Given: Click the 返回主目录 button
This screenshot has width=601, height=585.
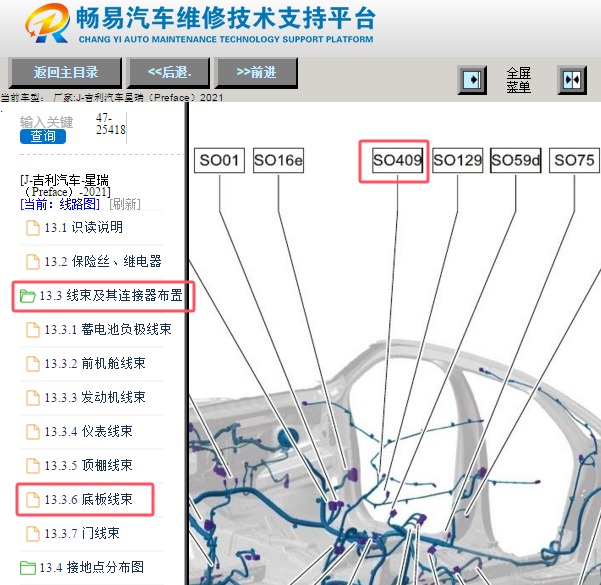Looking at the screenshot, I should [65, 72].
